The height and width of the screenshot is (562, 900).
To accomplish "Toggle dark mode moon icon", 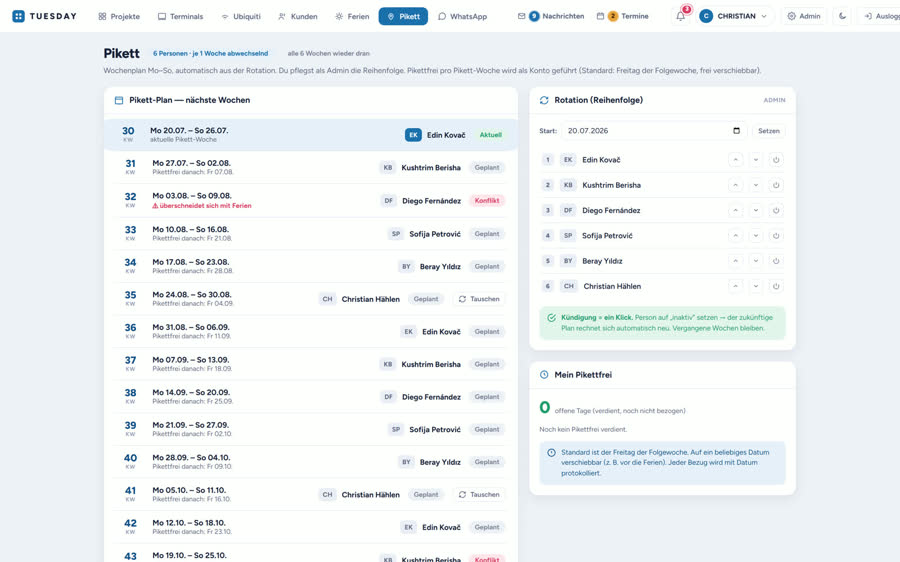I will [842, 16].
